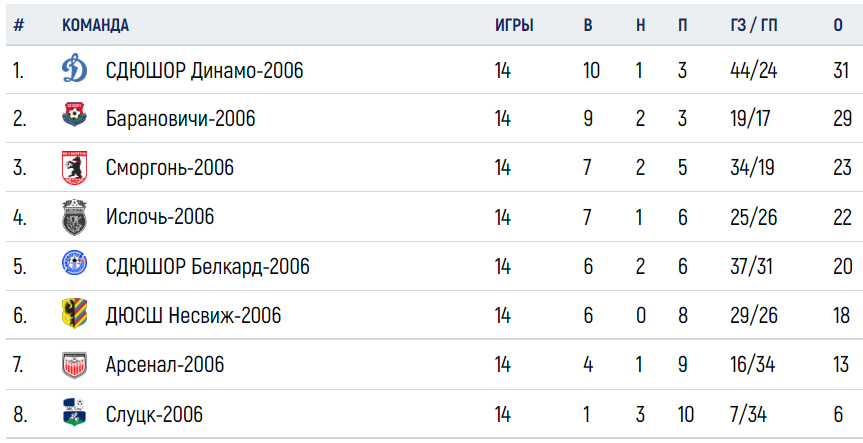Select Сморгонь-2006 team name

point(170,168)
